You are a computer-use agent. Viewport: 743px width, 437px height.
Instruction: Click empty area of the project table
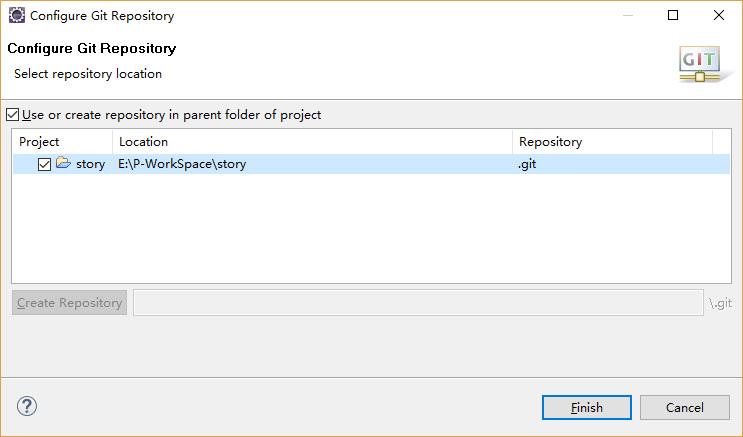click(371, 228)
